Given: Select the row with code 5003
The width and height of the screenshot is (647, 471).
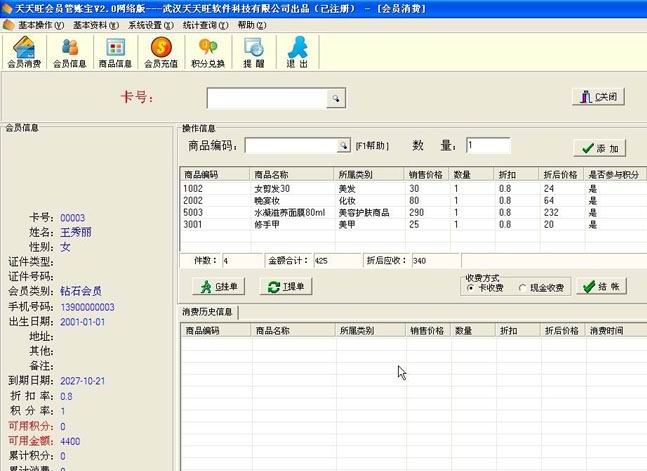Looking at the screenshot, I should pos(413,213).
